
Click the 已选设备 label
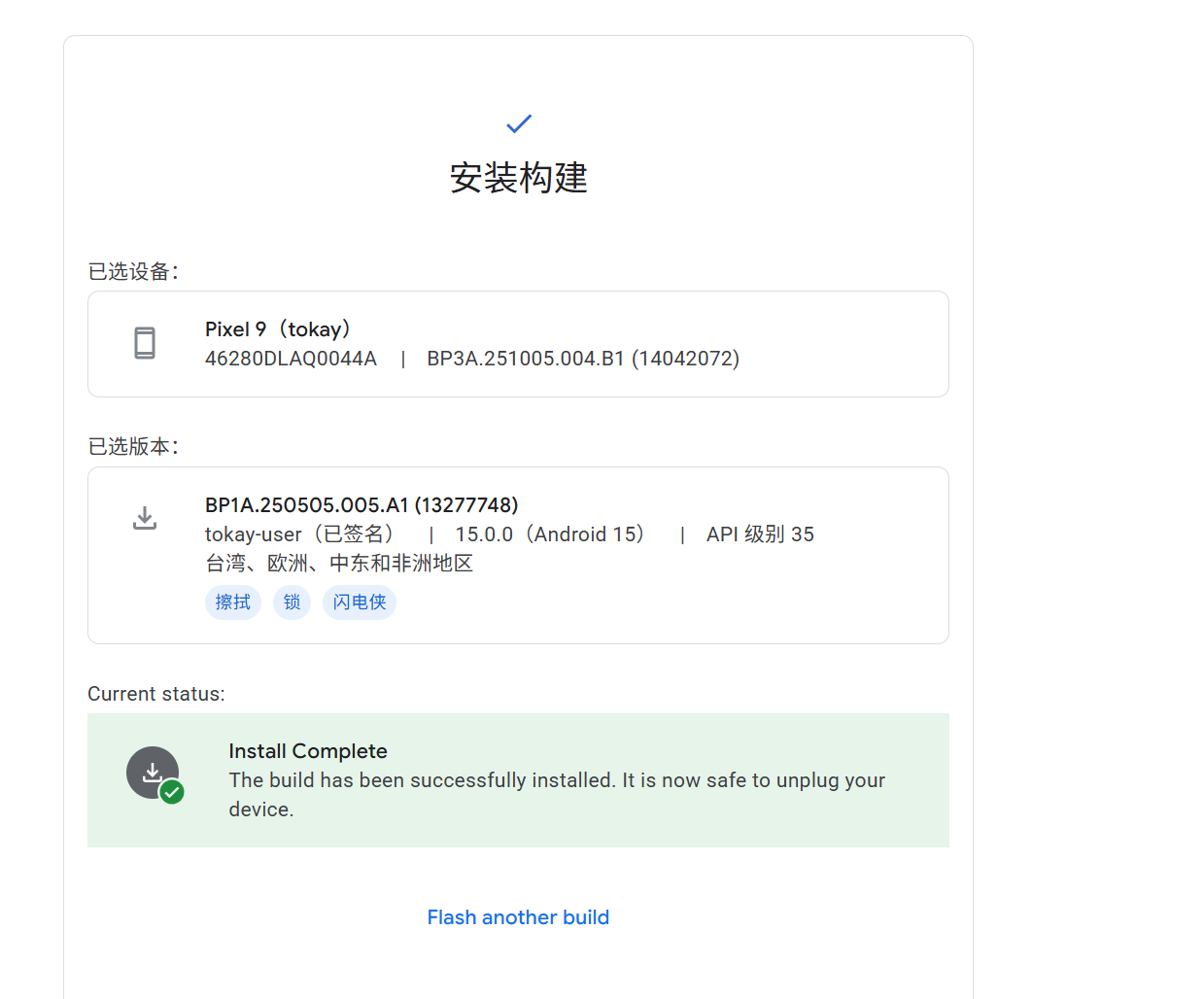(133, 271)
